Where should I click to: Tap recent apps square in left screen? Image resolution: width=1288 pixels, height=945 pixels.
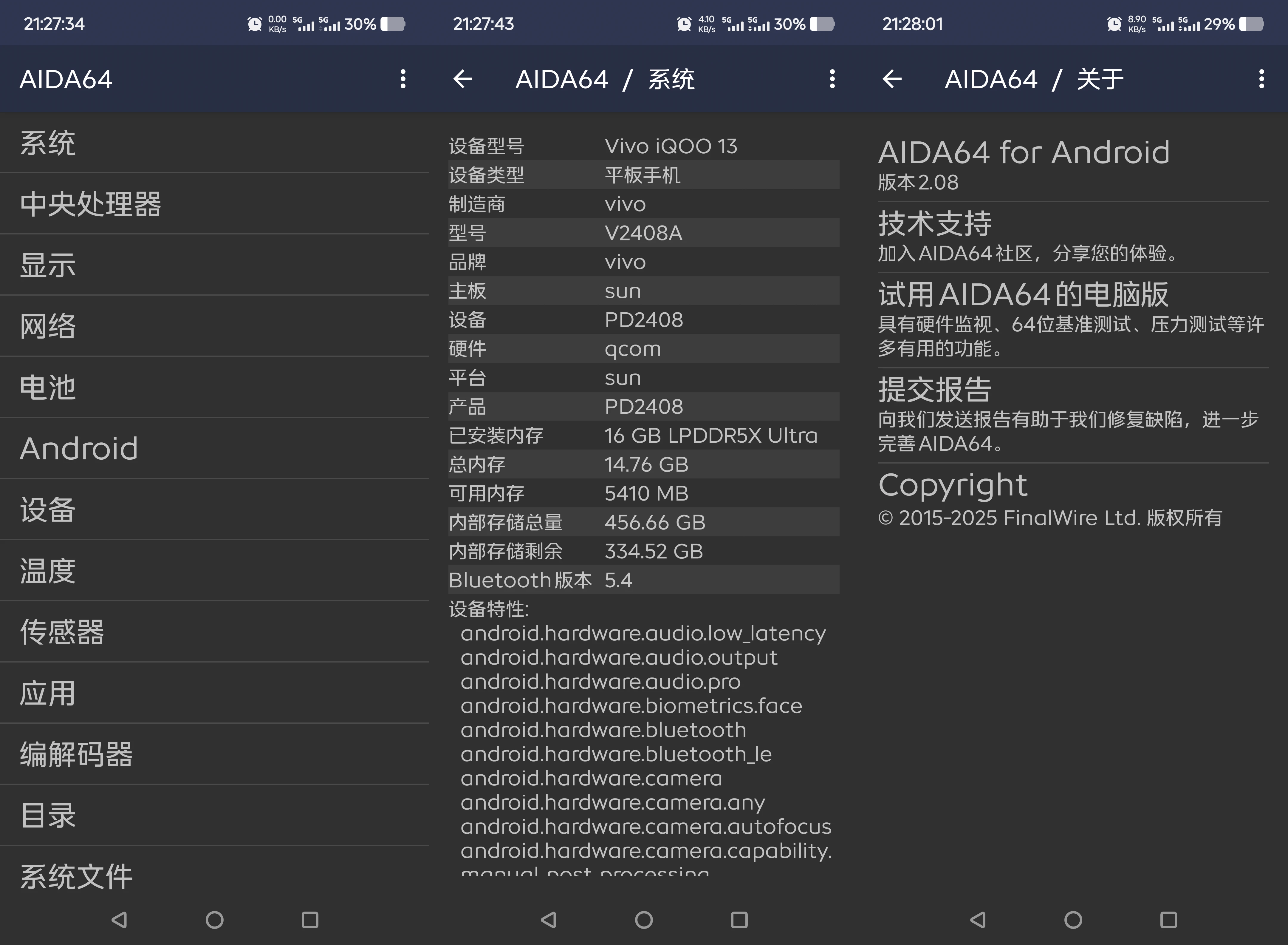310,920
